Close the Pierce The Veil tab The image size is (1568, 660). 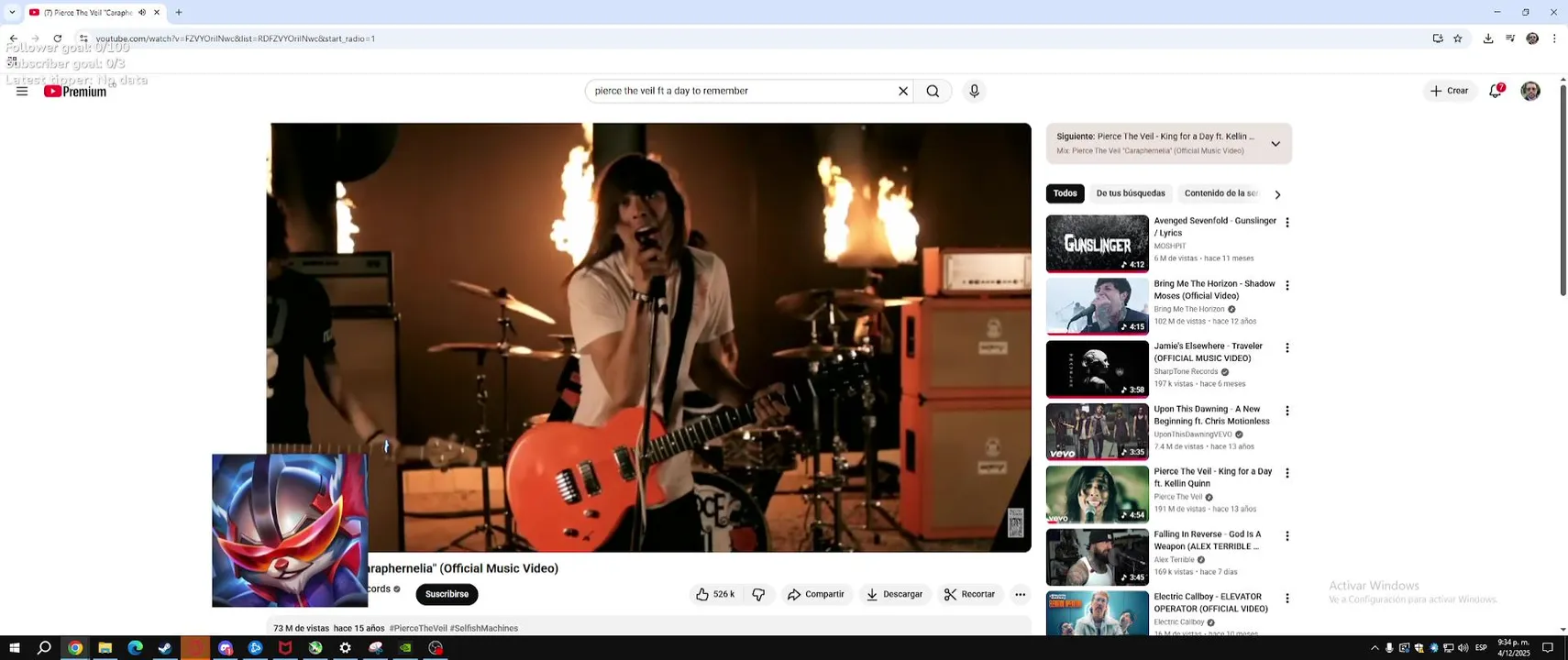click(157, 13)
